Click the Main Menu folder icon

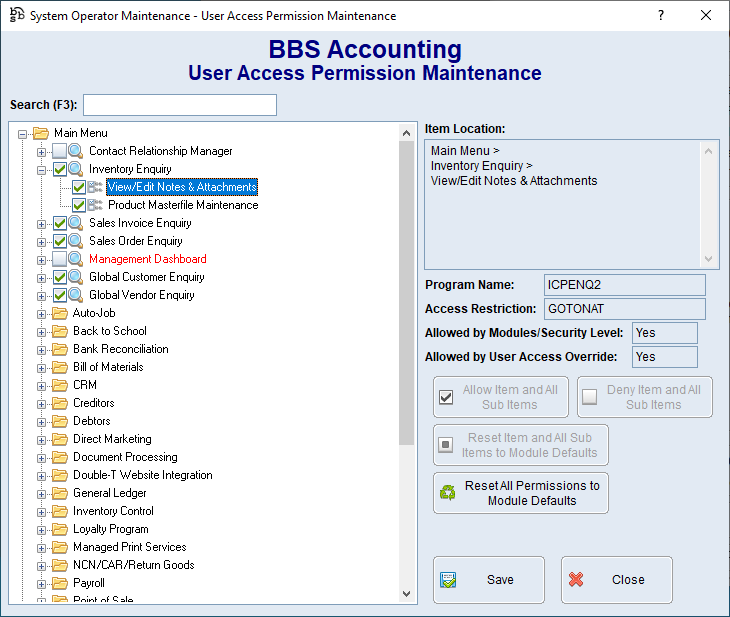tap(41, 133)
